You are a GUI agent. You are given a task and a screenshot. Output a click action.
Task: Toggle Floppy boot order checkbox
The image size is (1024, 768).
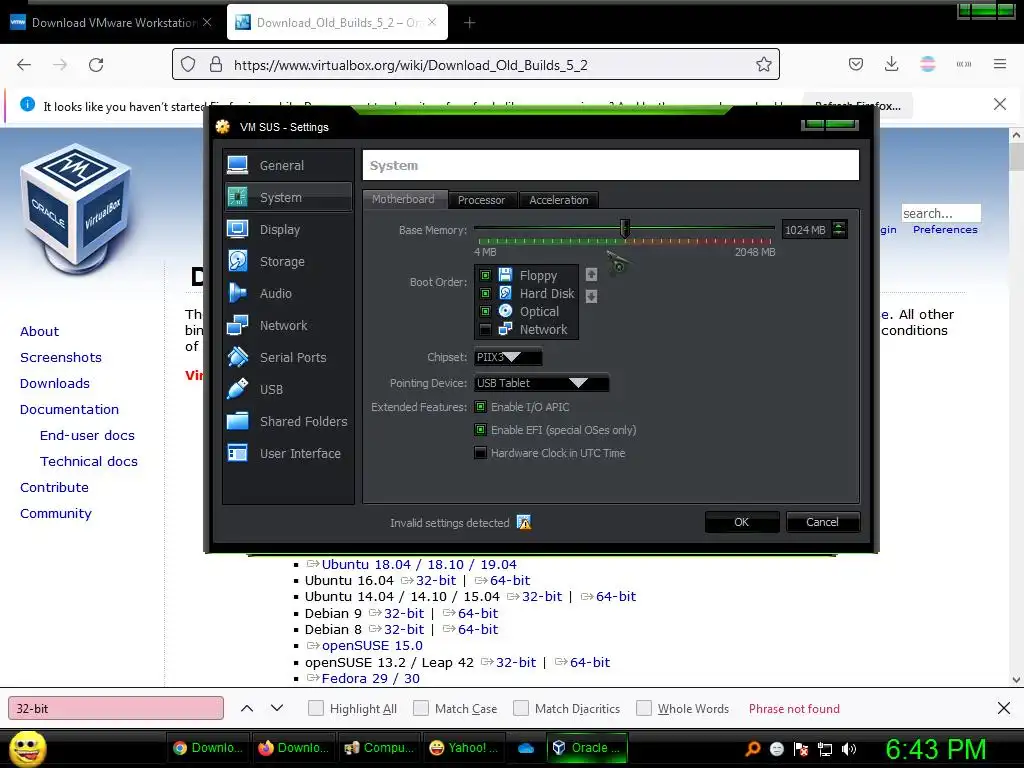point(485,275)
